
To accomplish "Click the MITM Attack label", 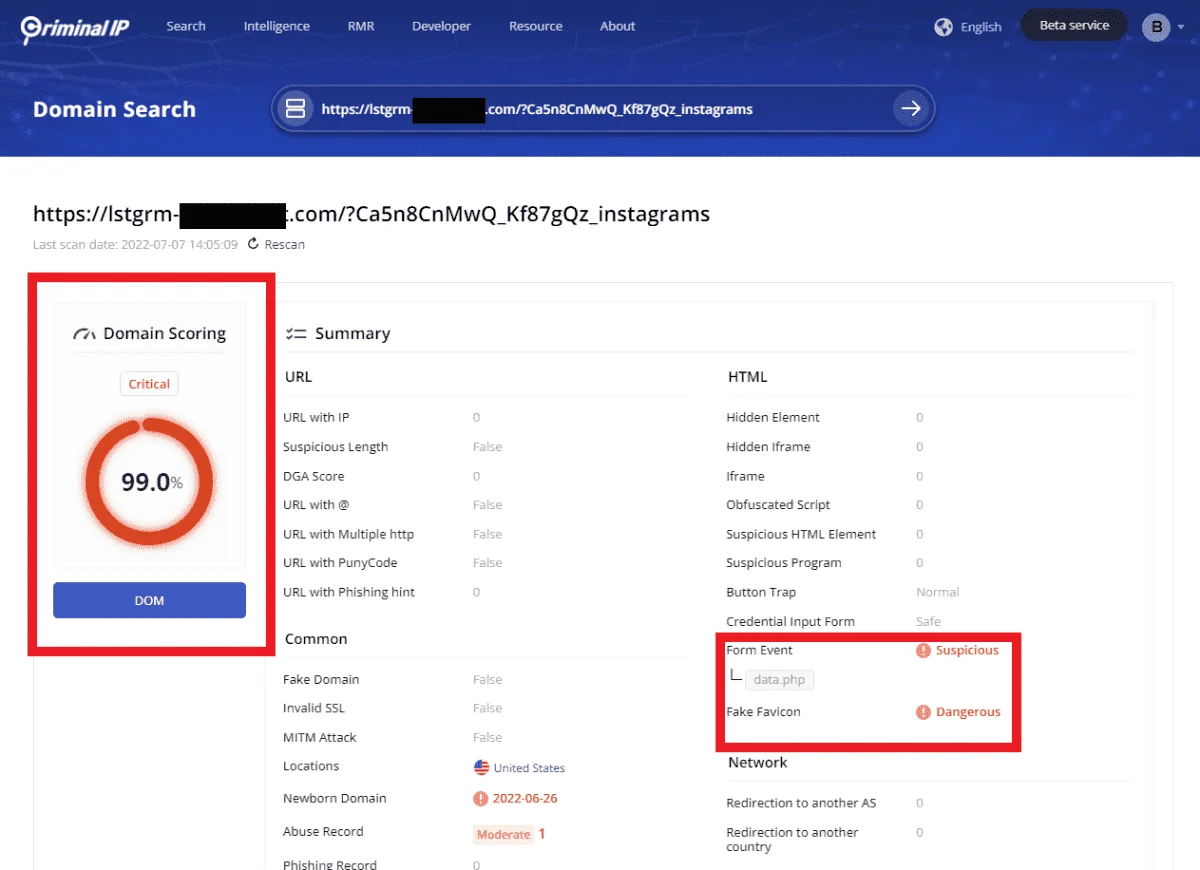I will click(319, 737).
